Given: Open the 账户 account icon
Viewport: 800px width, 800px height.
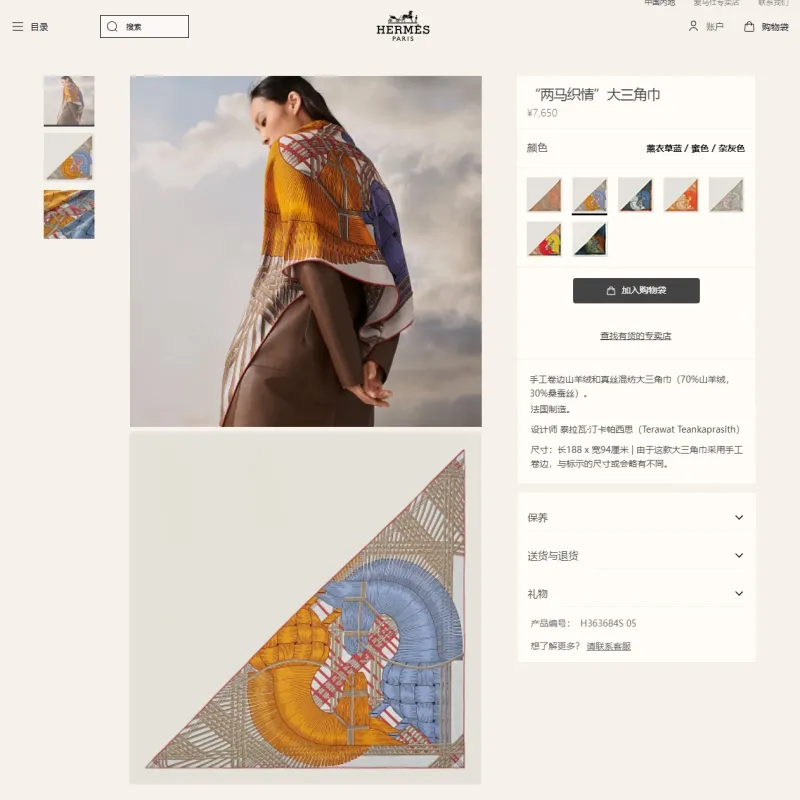Looking at the screenshot, I should click(x=693, y=26).
